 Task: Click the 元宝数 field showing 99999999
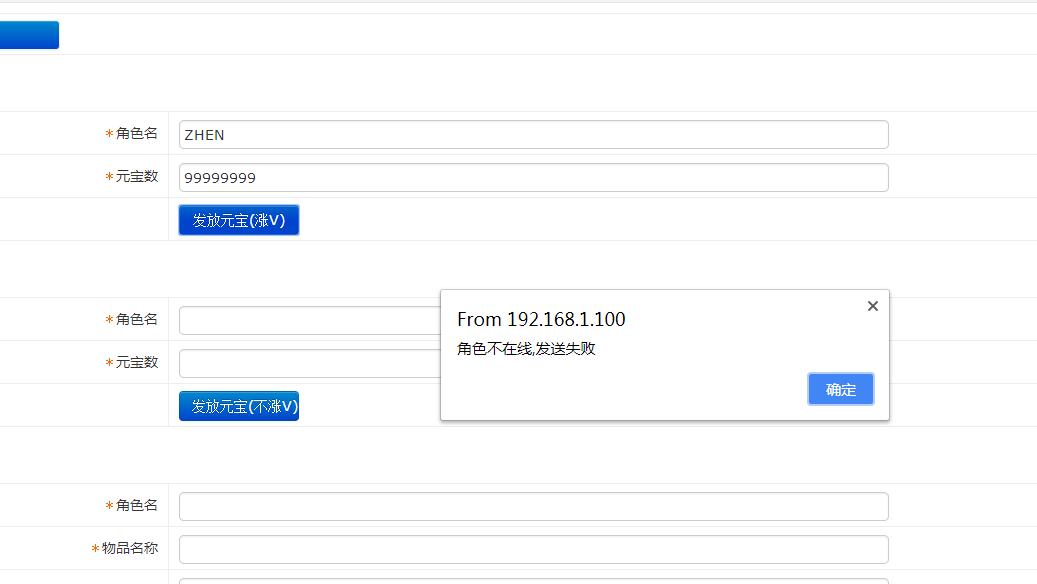click(x=533, y=178)
